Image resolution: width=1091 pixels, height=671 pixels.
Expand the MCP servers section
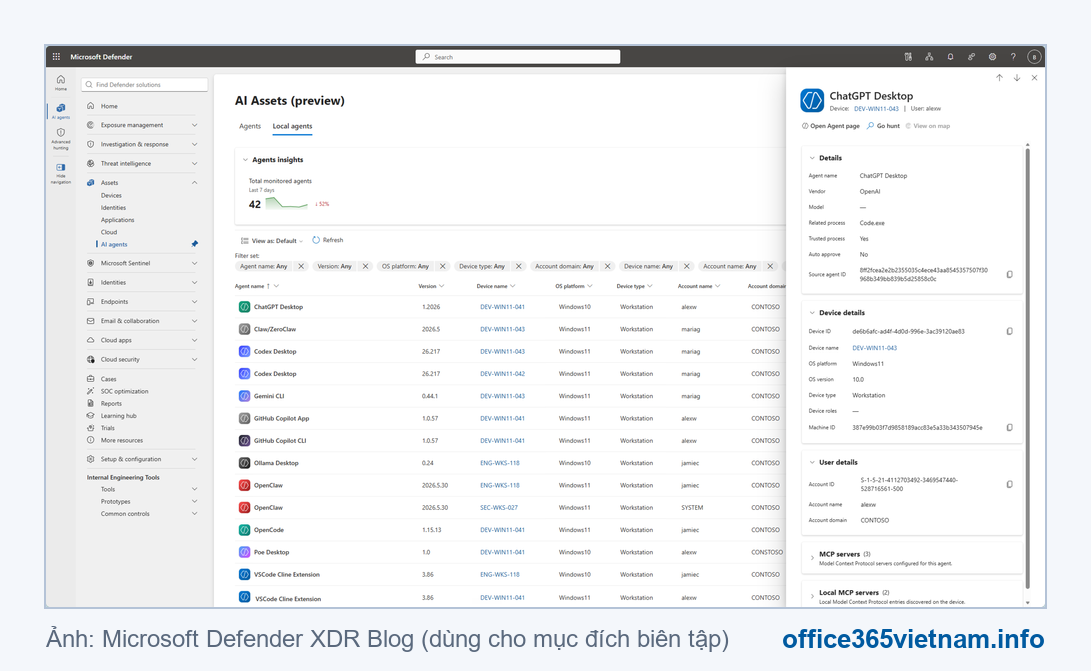coord(812,558)
